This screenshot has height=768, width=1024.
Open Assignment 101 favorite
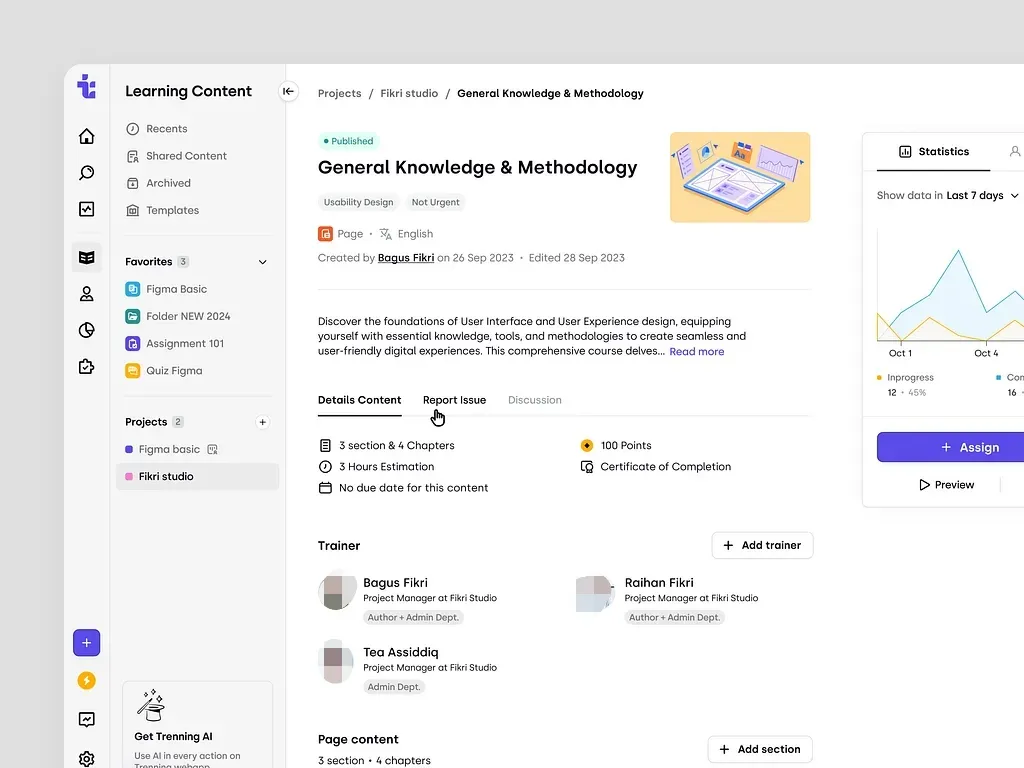tap(174, 344)
